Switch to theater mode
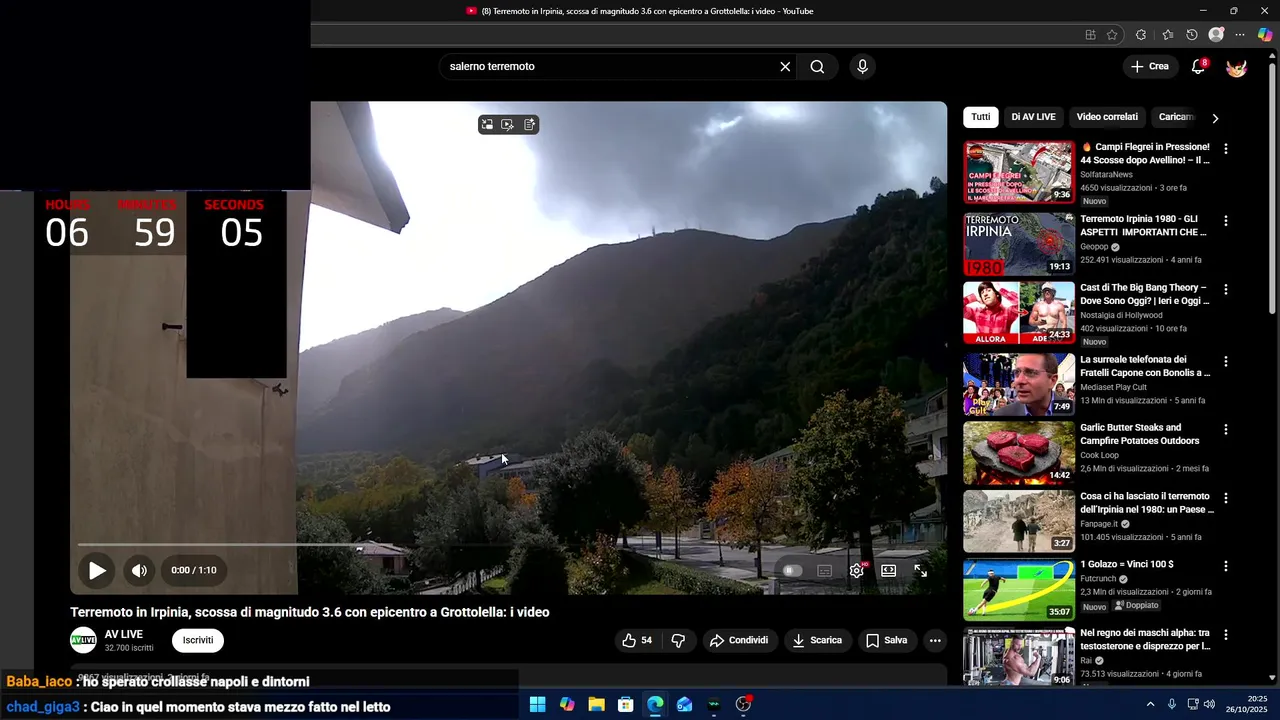The width and height of the screenshot is (1280, 720). click(888, 571)
